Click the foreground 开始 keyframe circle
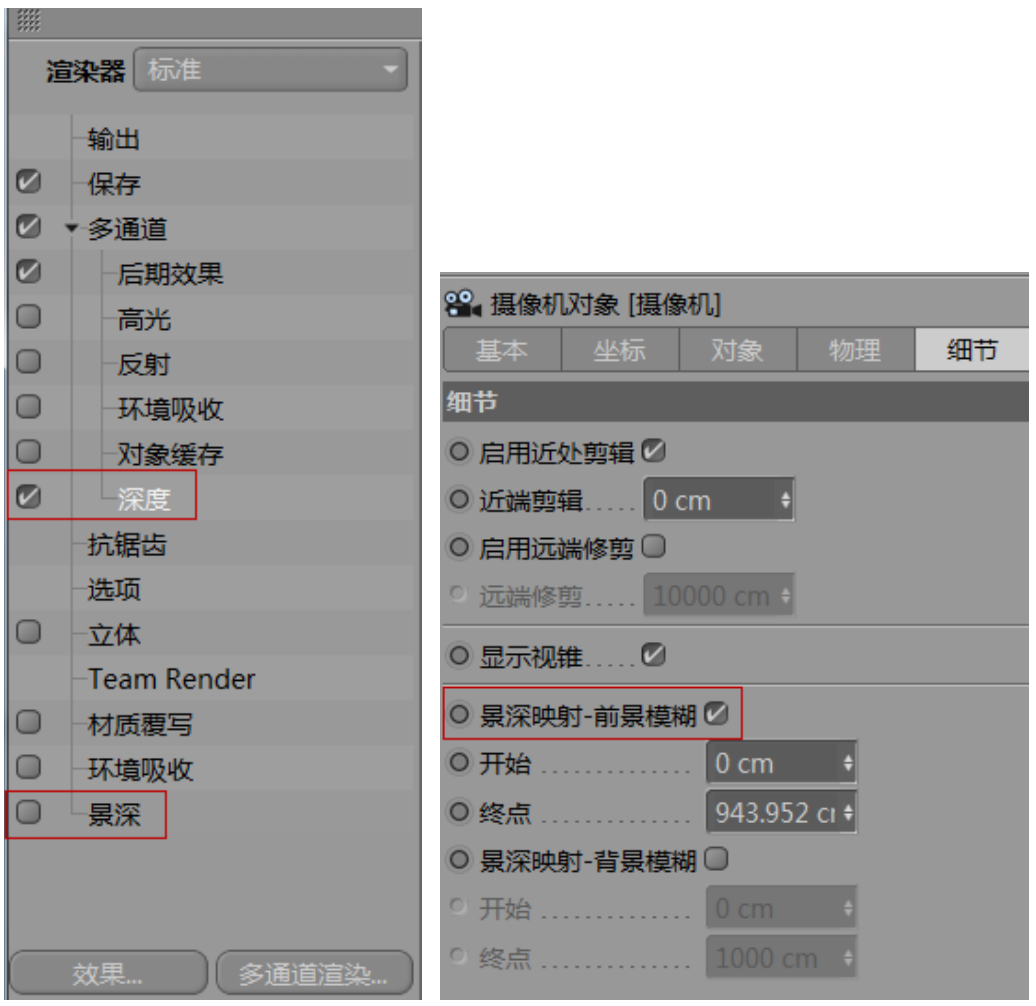This screenshot has height=1006, width=1036. tap(459, 762)
